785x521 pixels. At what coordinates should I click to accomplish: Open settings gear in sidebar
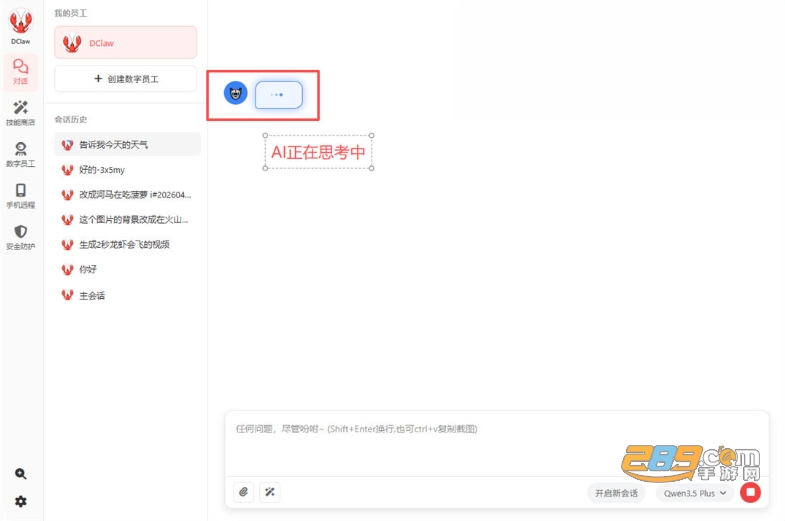coord(21,501)
